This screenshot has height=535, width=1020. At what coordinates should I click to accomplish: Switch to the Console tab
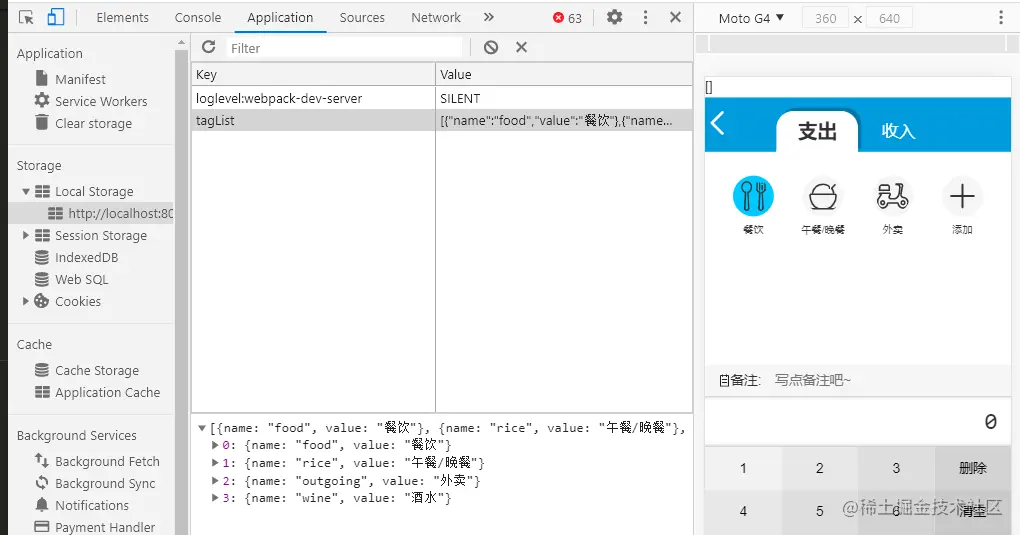(x=198, y=18)
